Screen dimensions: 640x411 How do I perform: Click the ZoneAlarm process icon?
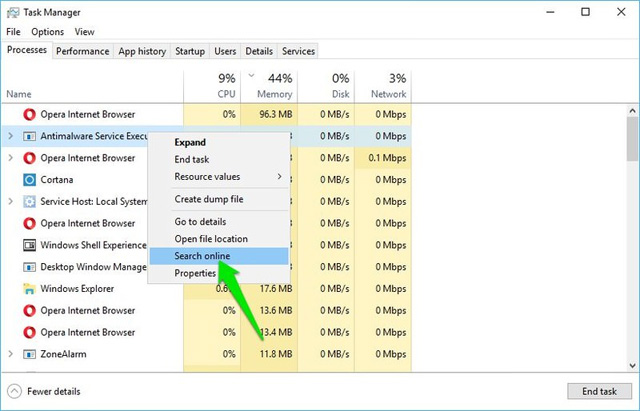29,354
